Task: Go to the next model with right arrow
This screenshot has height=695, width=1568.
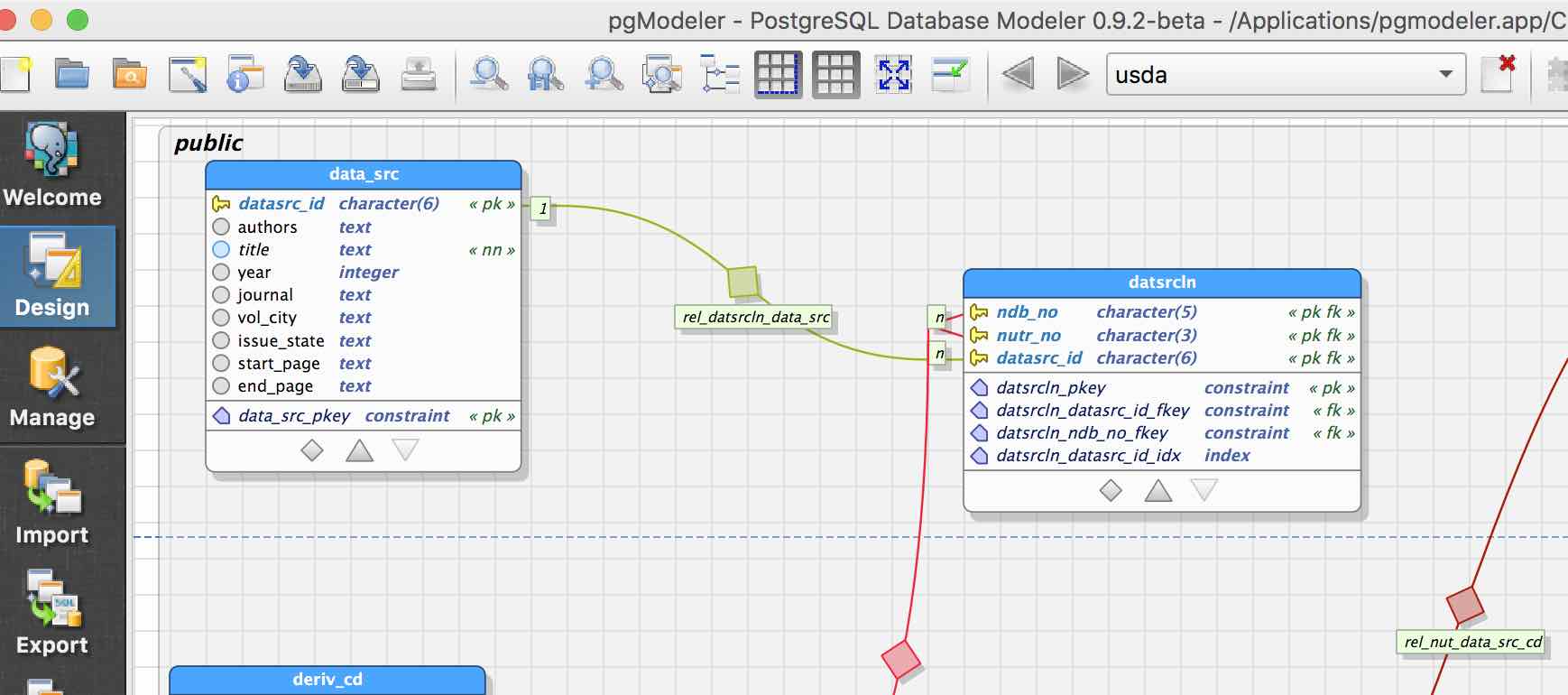Action: point(1072,74)
